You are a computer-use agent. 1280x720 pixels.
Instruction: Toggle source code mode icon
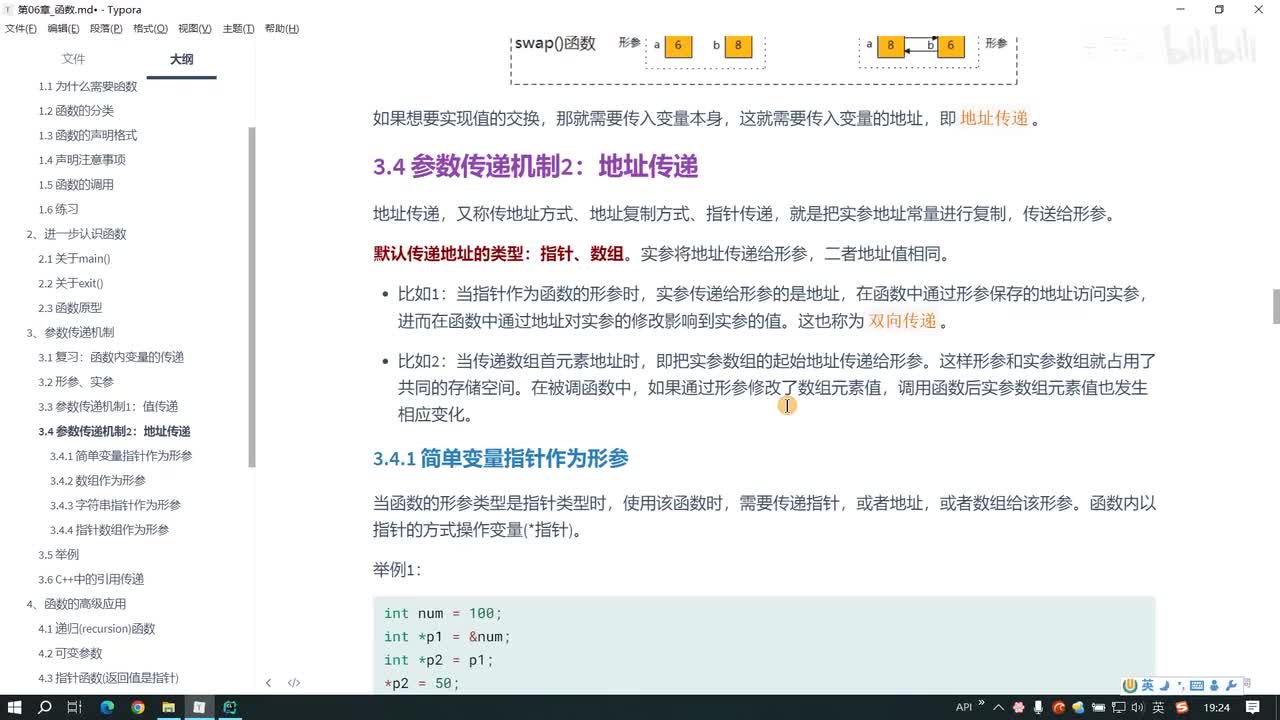coord(294,683)
